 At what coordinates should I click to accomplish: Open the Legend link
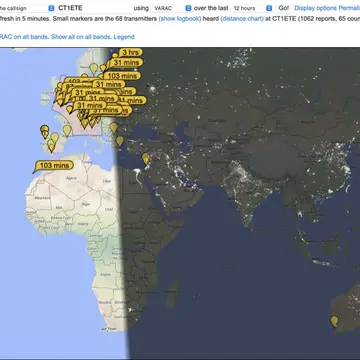click(124, 37)
